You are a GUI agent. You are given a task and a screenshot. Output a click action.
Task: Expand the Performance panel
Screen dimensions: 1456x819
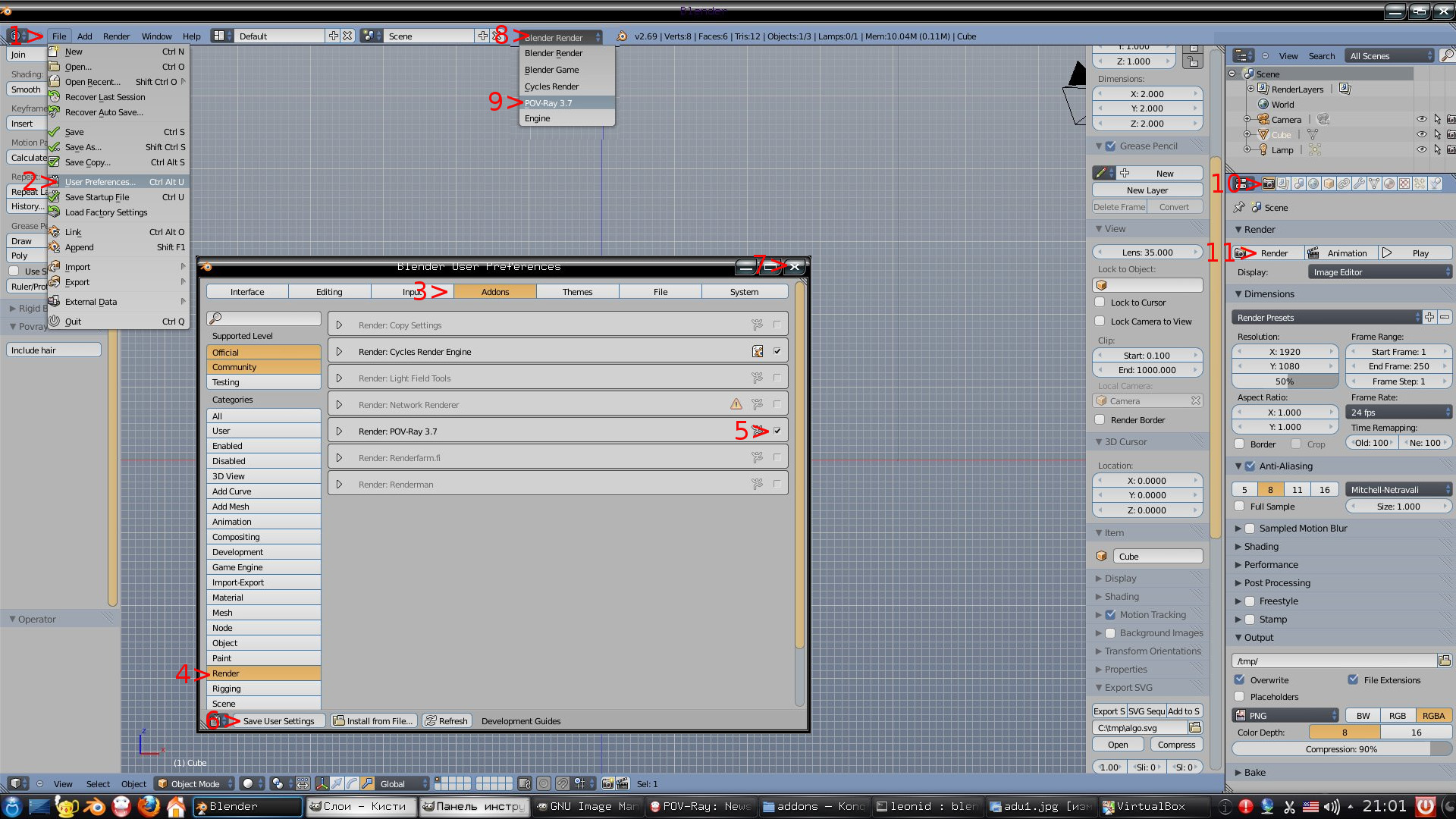[1271, 565]
